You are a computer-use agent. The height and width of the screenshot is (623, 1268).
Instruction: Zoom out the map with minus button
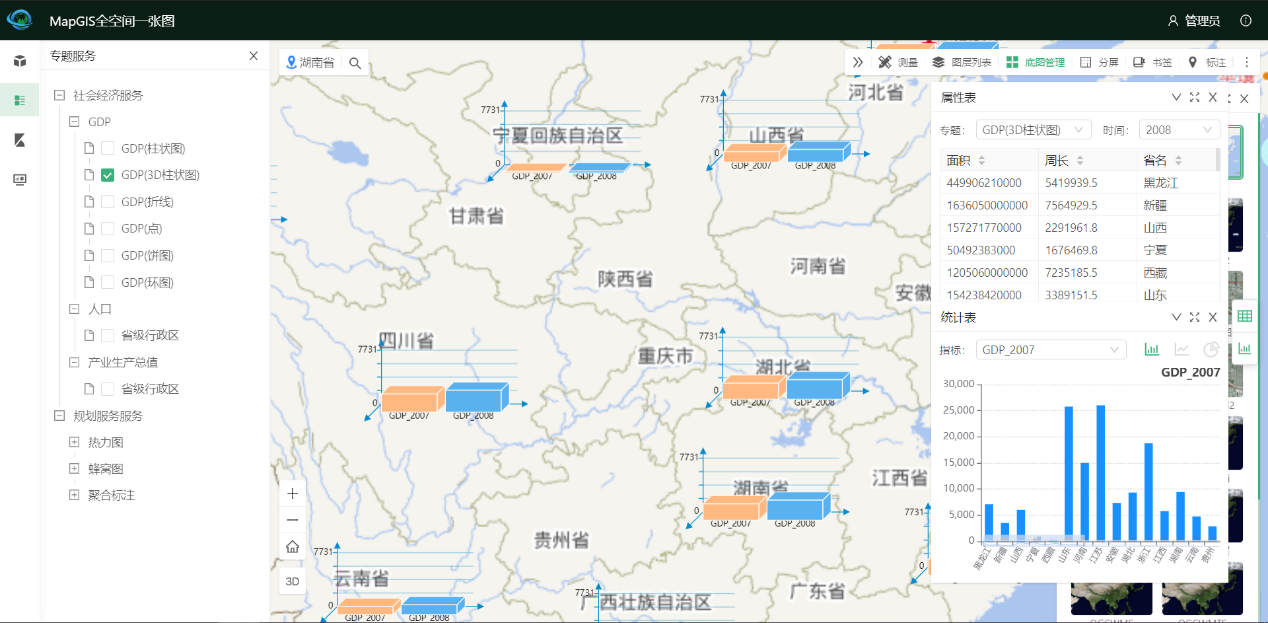point(292,520)
